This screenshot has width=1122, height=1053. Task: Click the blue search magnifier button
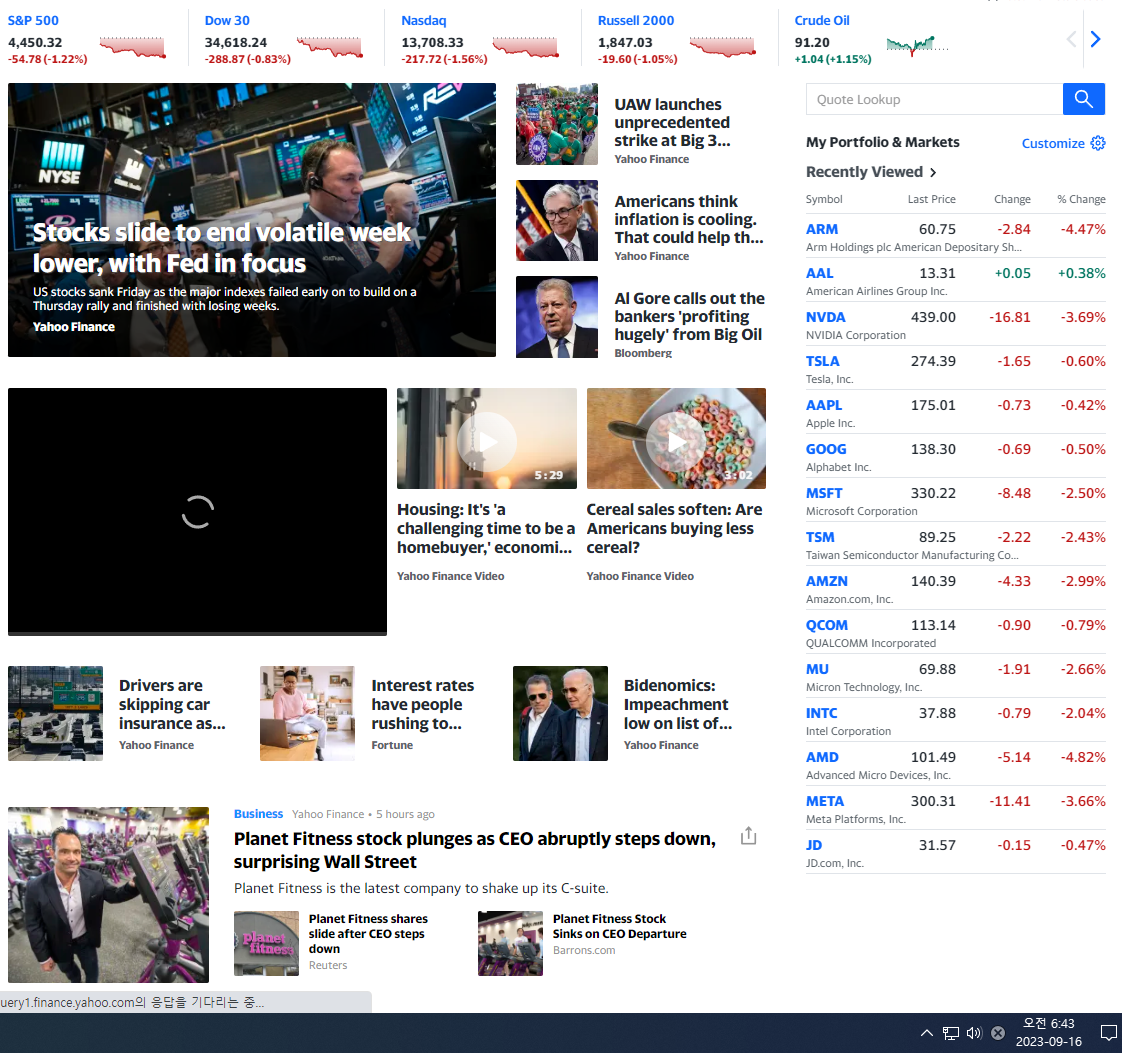click(1083, 99)
